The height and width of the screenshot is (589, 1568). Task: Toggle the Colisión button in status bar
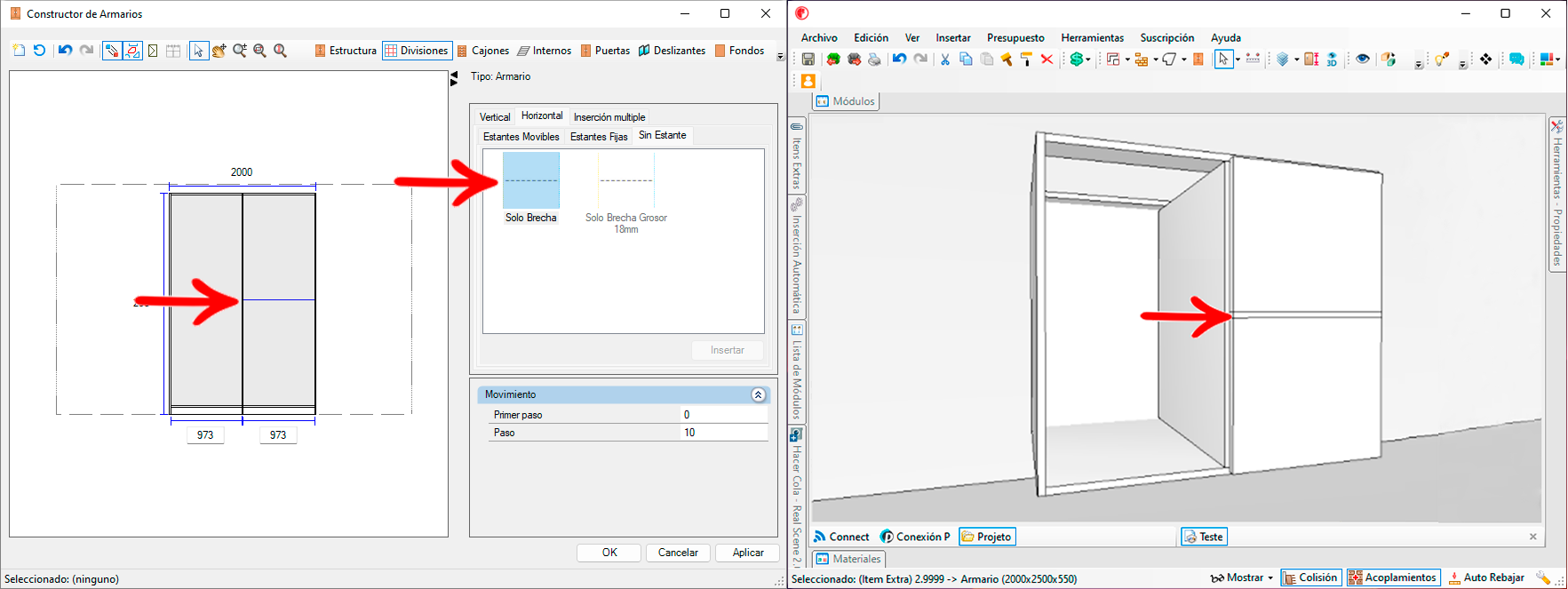click(1310, 577)
